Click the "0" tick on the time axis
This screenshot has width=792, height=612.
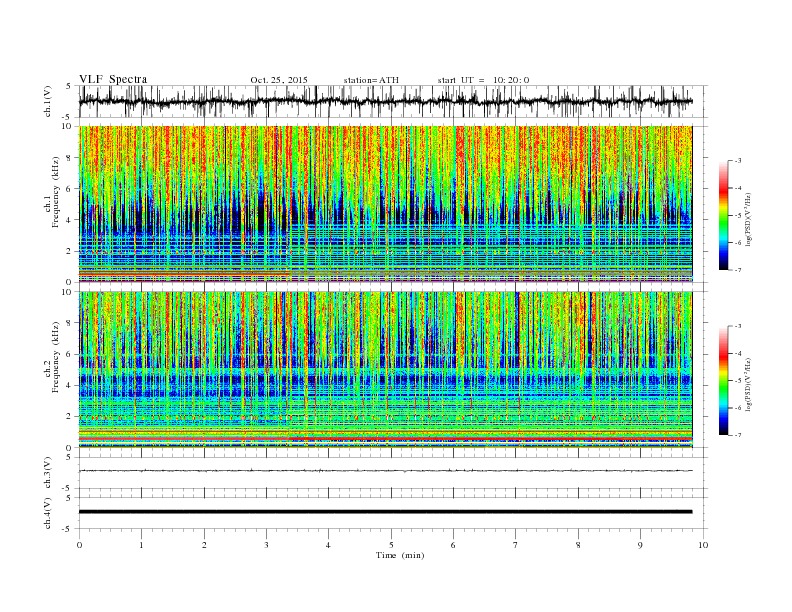tap(79, 545)
